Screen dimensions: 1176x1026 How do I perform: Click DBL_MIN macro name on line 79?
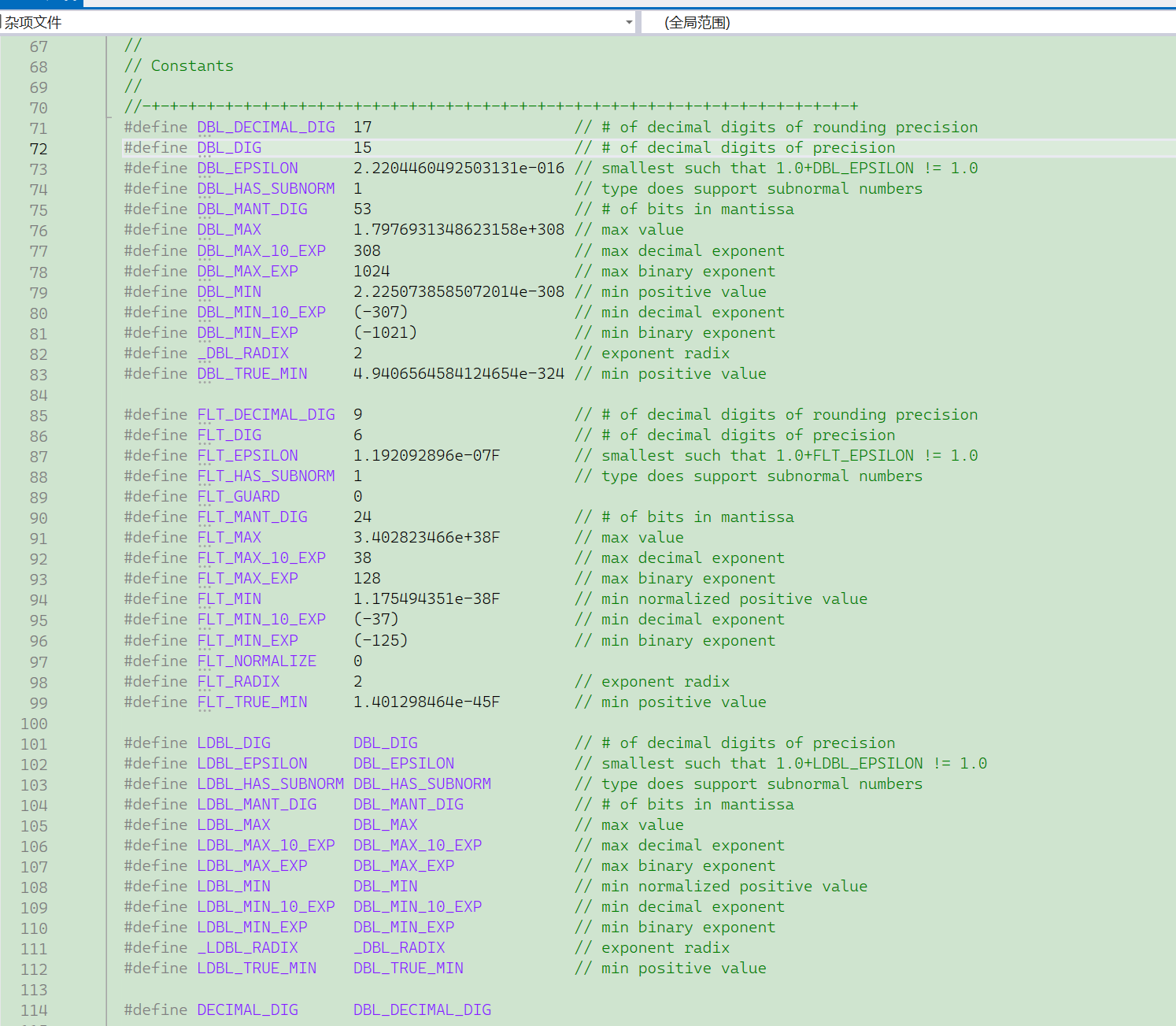click(x=229, y=291)
